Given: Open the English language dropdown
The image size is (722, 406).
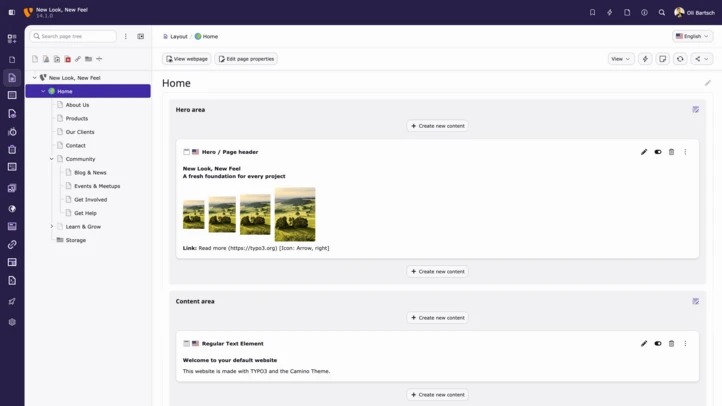Looking at the screenshot, I should pos(692,36).
